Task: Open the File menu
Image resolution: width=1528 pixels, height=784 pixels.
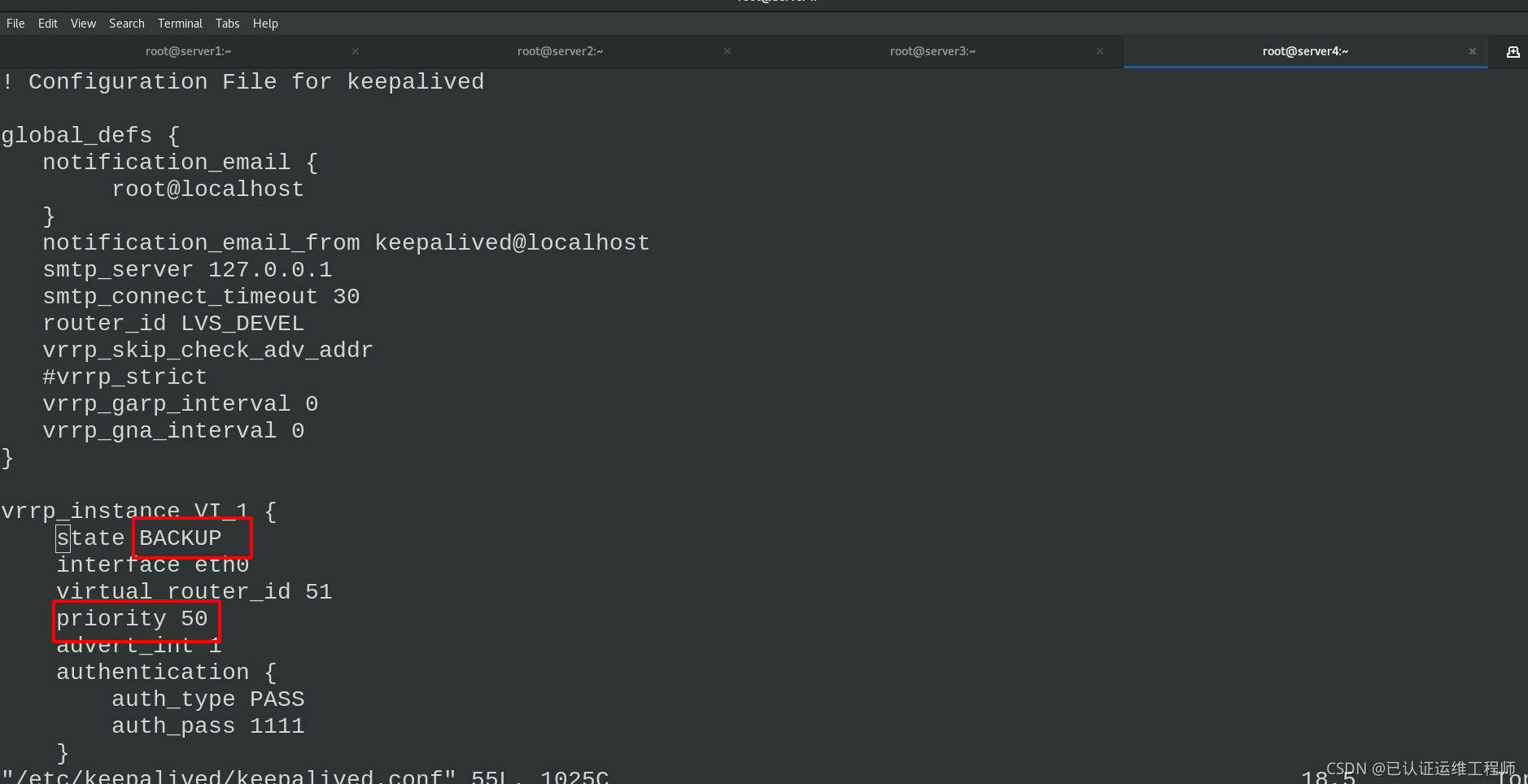Action: [15, 24]
